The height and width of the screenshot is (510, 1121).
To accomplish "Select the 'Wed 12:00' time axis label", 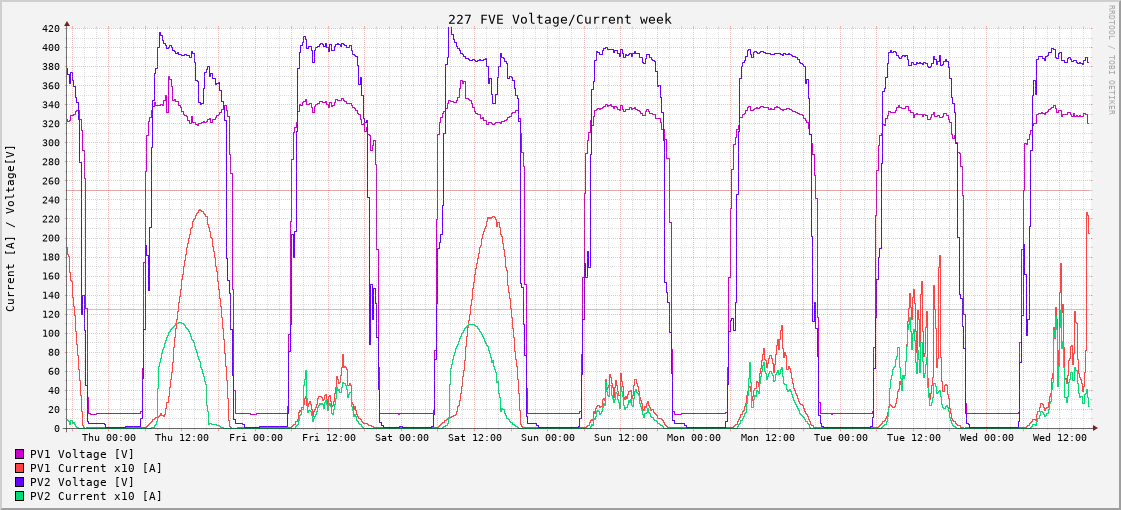I will click(1060, 438).
